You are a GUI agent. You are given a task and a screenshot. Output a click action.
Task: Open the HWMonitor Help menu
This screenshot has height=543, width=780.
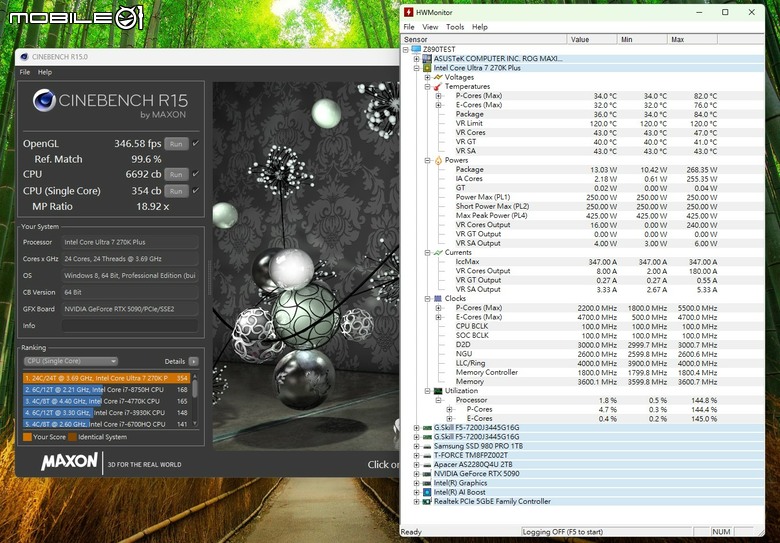tap(480, 27)
